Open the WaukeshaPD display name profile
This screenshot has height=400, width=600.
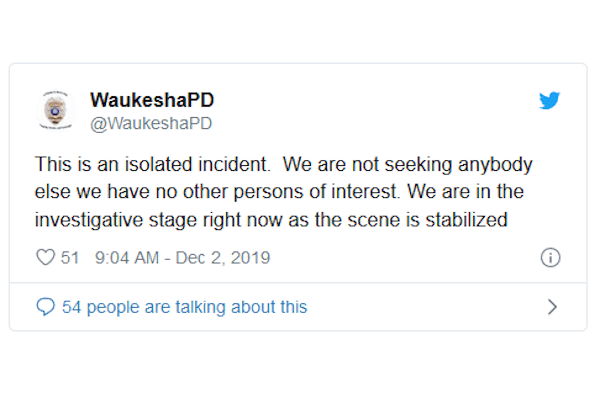(x=151, y=101)
